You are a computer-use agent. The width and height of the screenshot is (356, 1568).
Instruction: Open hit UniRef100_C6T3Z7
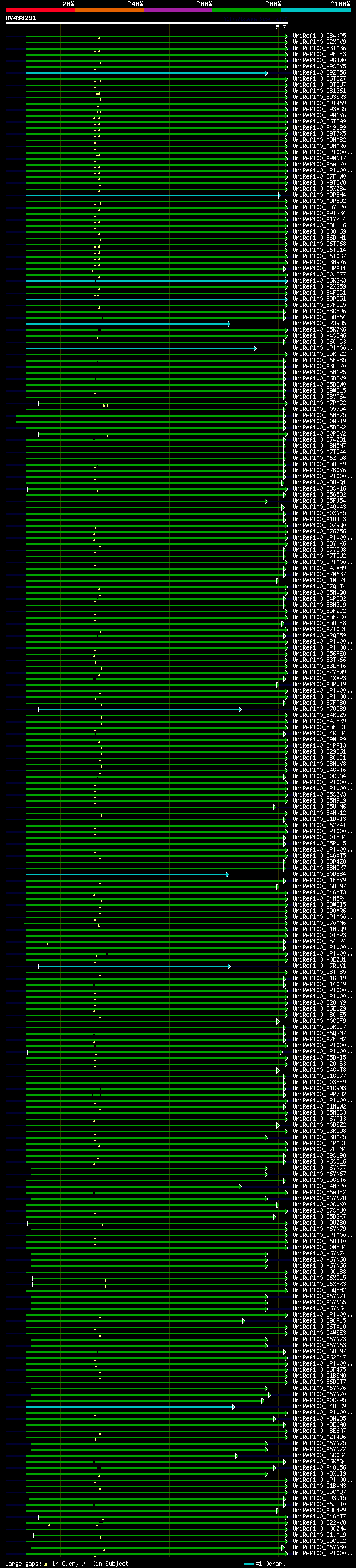pyautogui.click(x=319, y=78)
